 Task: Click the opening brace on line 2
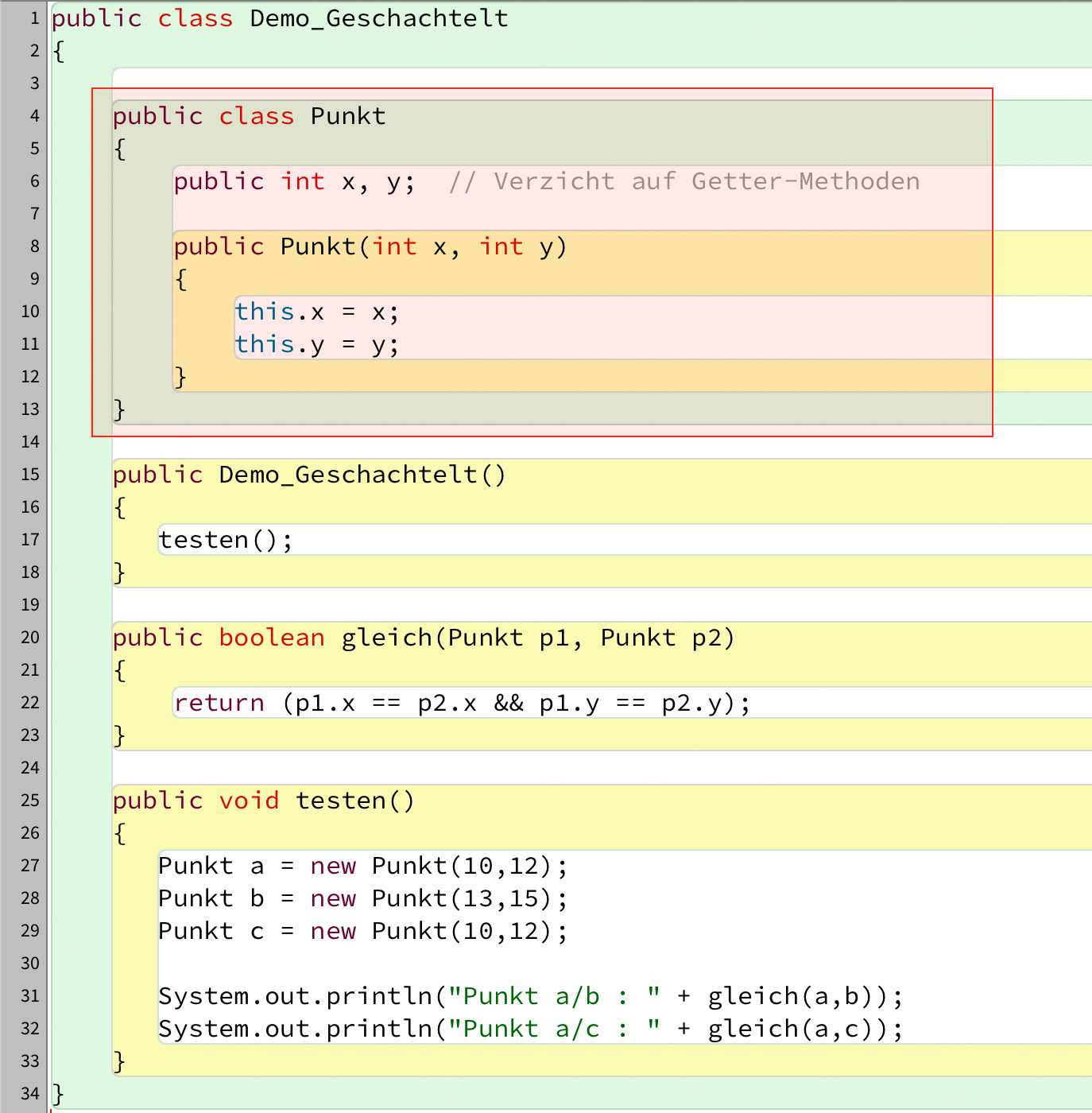tap(58, 52)
